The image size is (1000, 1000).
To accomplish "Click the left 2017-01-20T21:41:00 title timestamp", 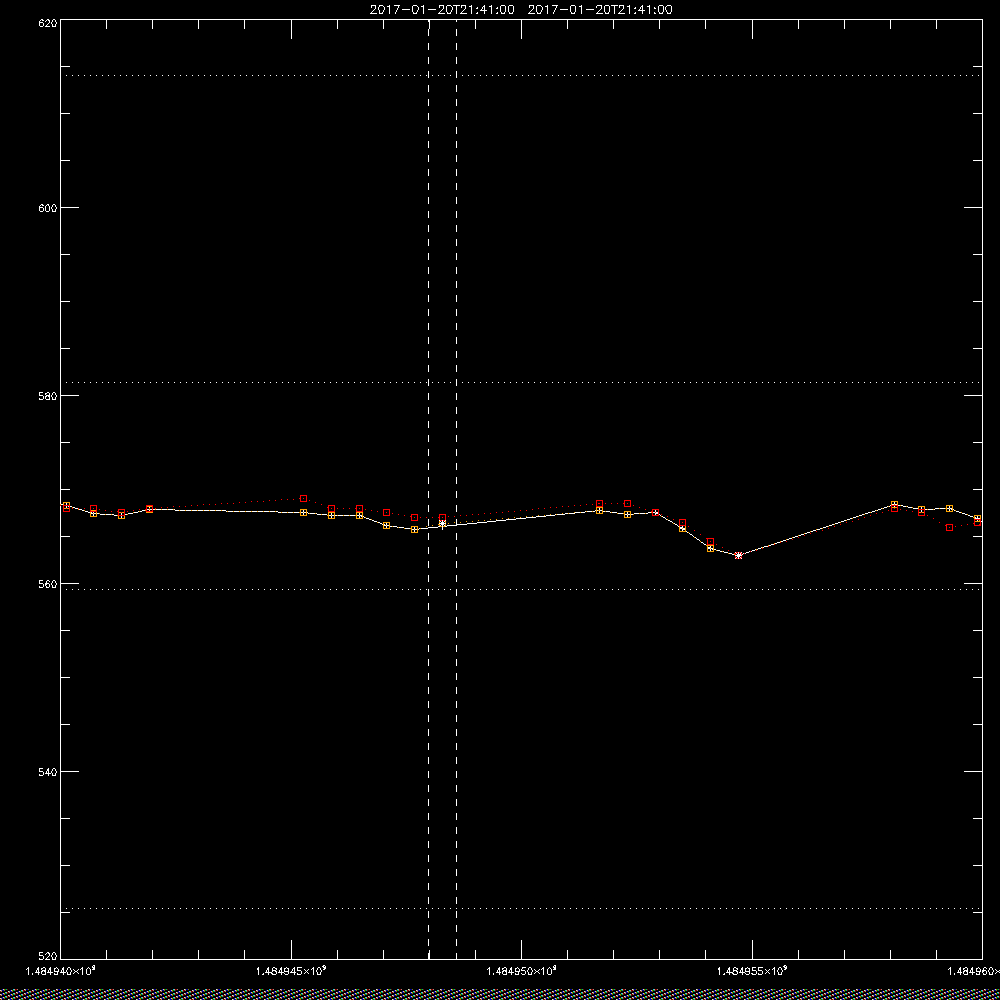I will (442, 10).
